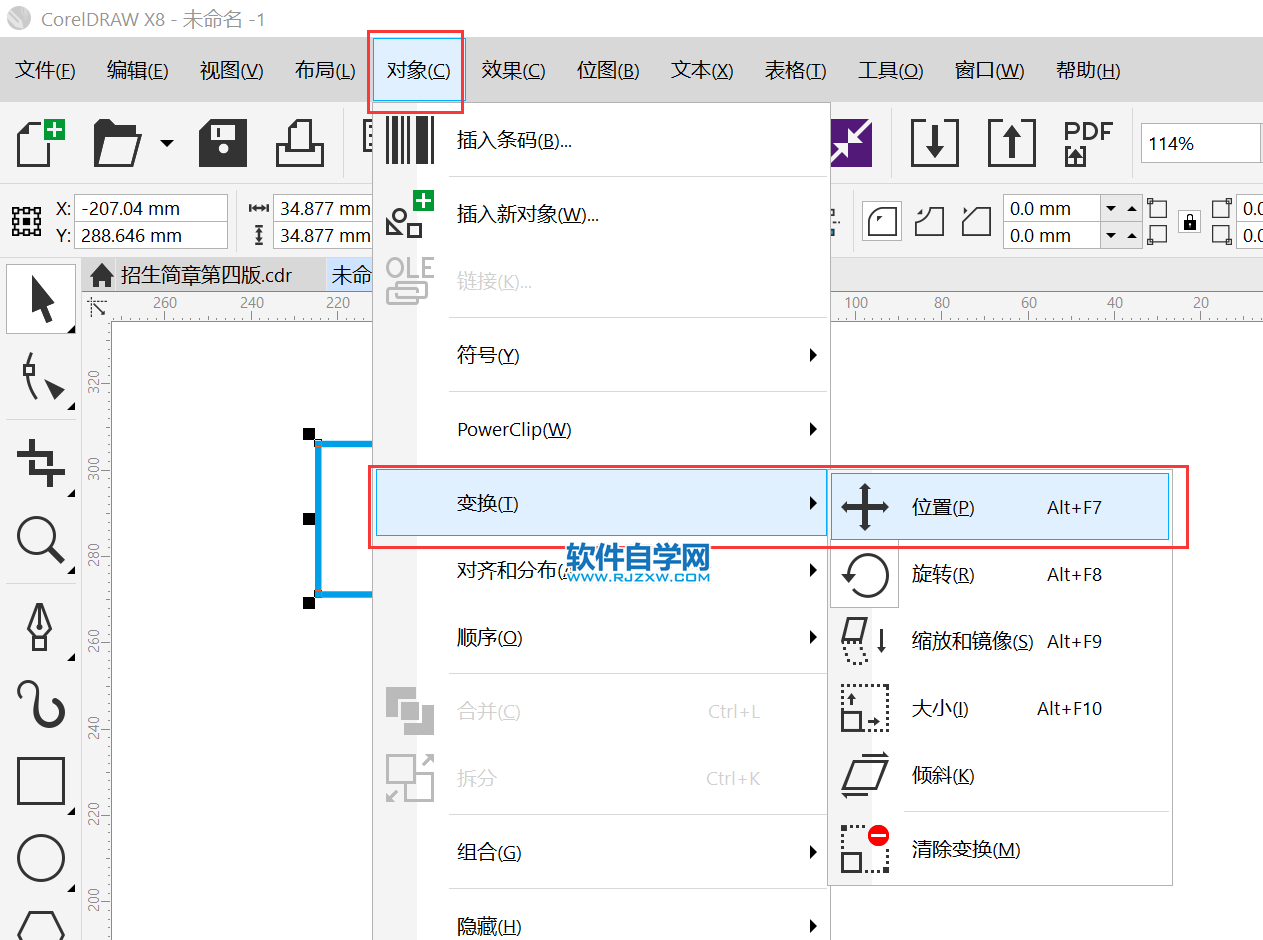Open the dropdown arrow beside Open folder

click(x=166, y=143)
